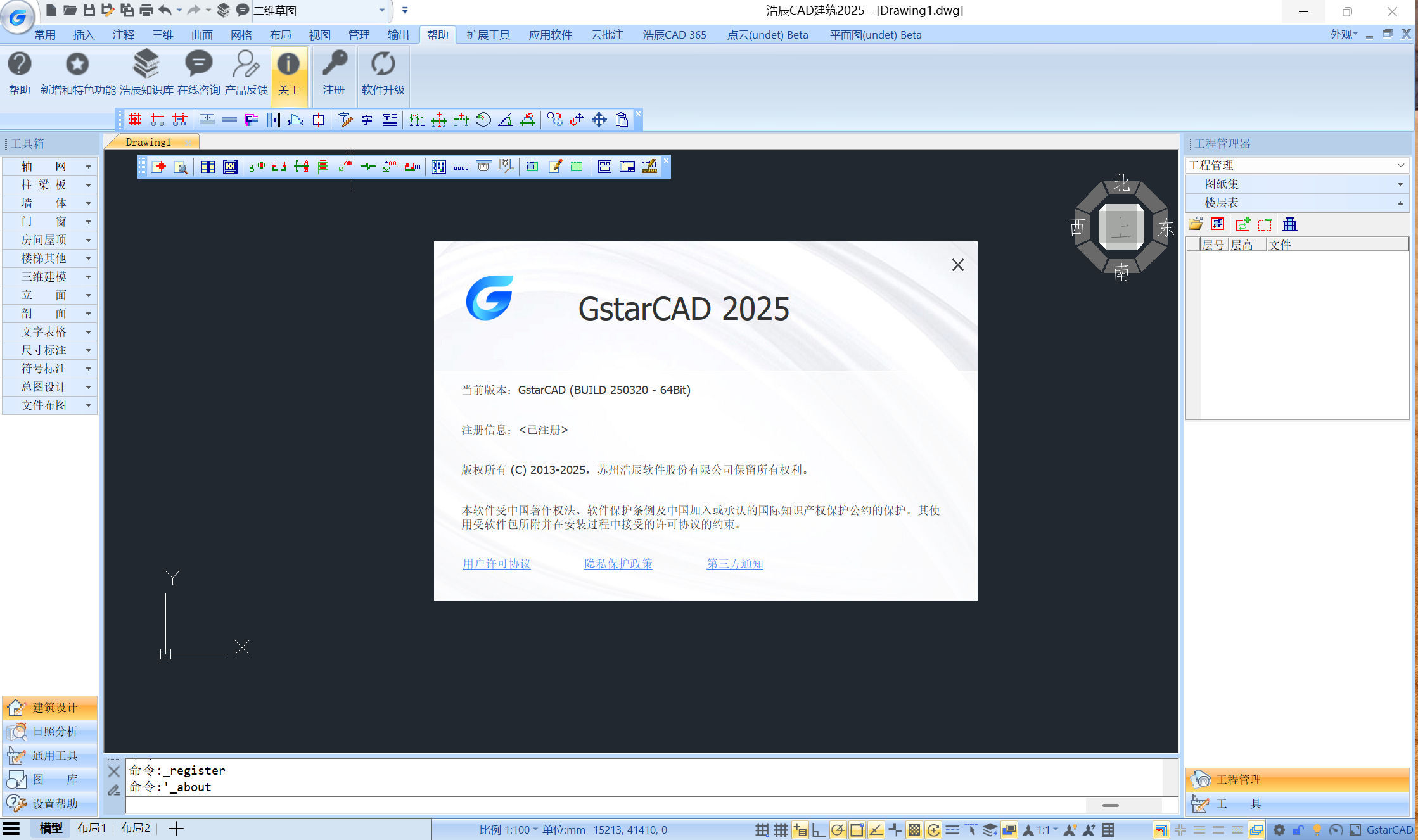Toggle snap mode in status bar

[762, 830]
